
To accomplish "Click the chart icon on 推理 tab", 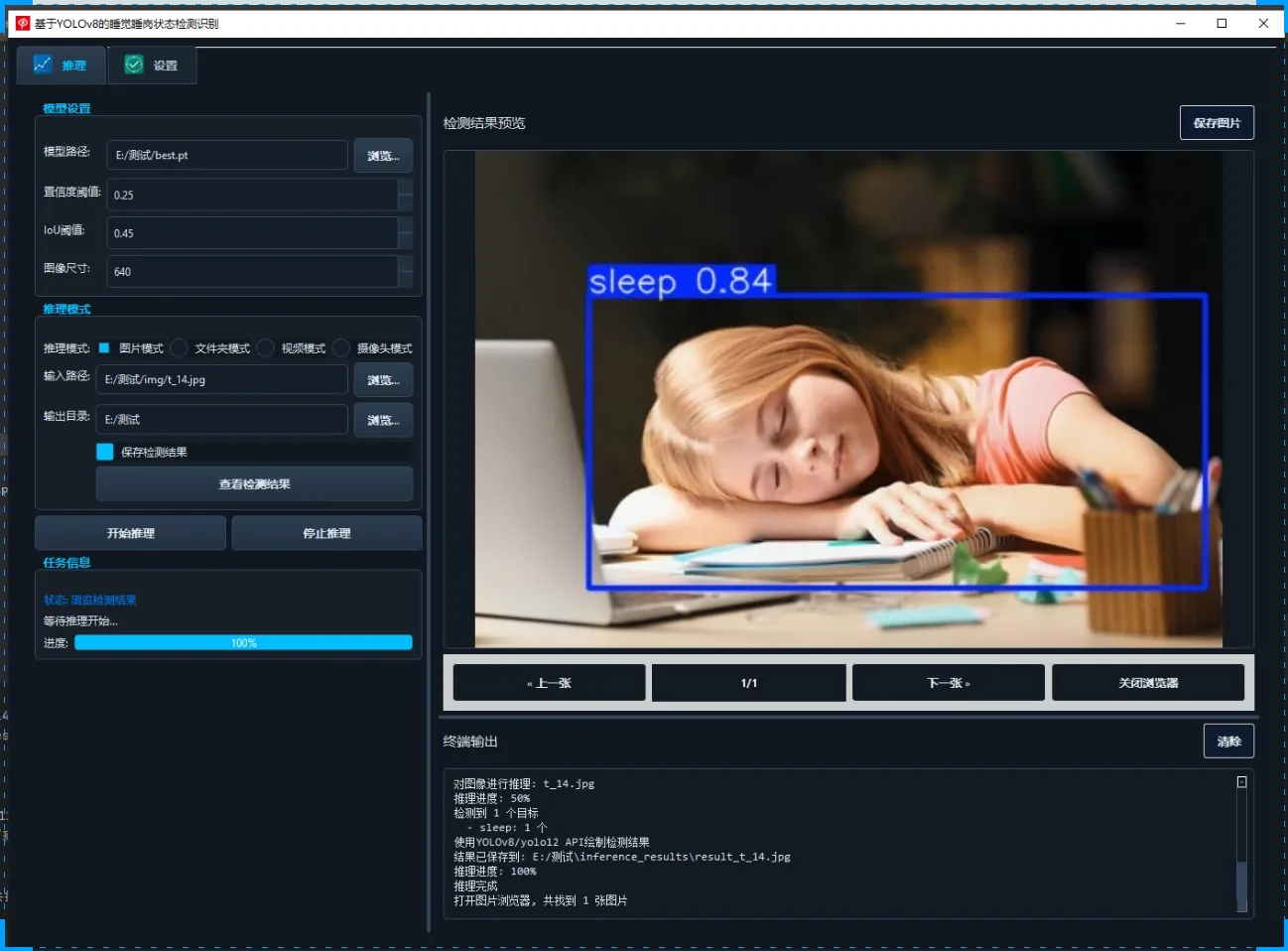I will point(43,65).
